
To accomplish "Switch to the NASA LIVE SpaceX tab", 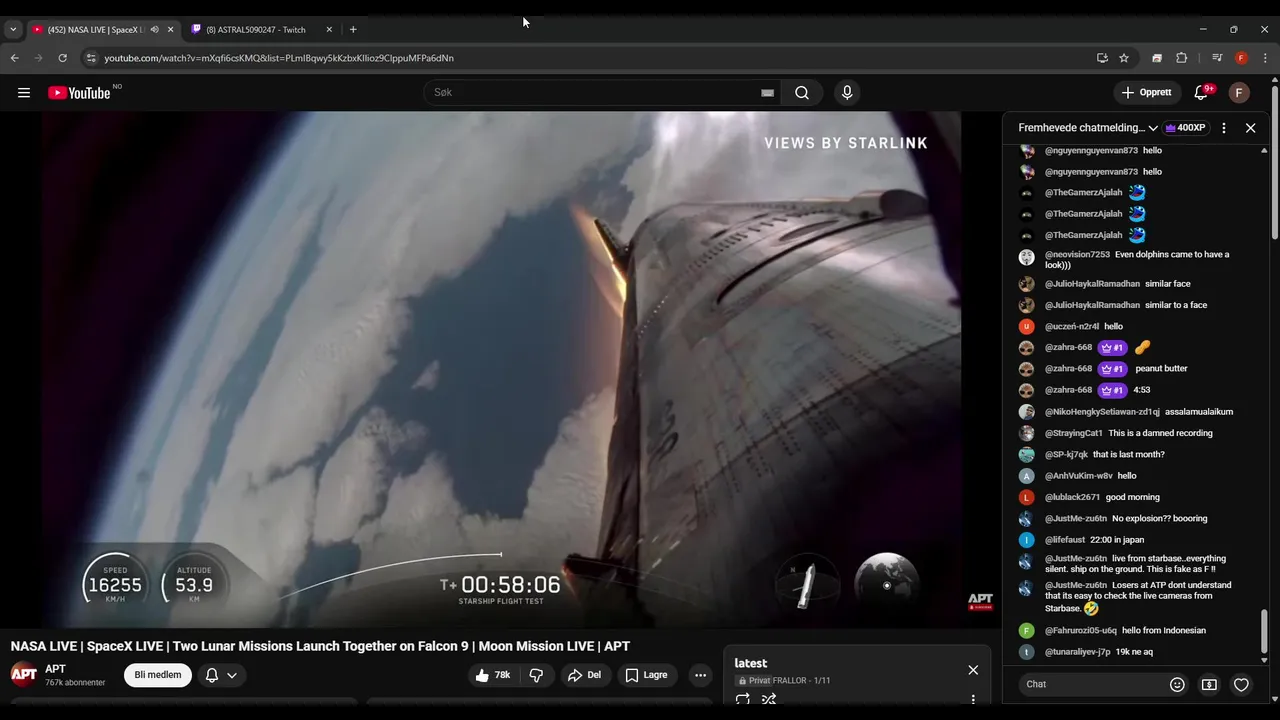I will (x=96, y=30).
